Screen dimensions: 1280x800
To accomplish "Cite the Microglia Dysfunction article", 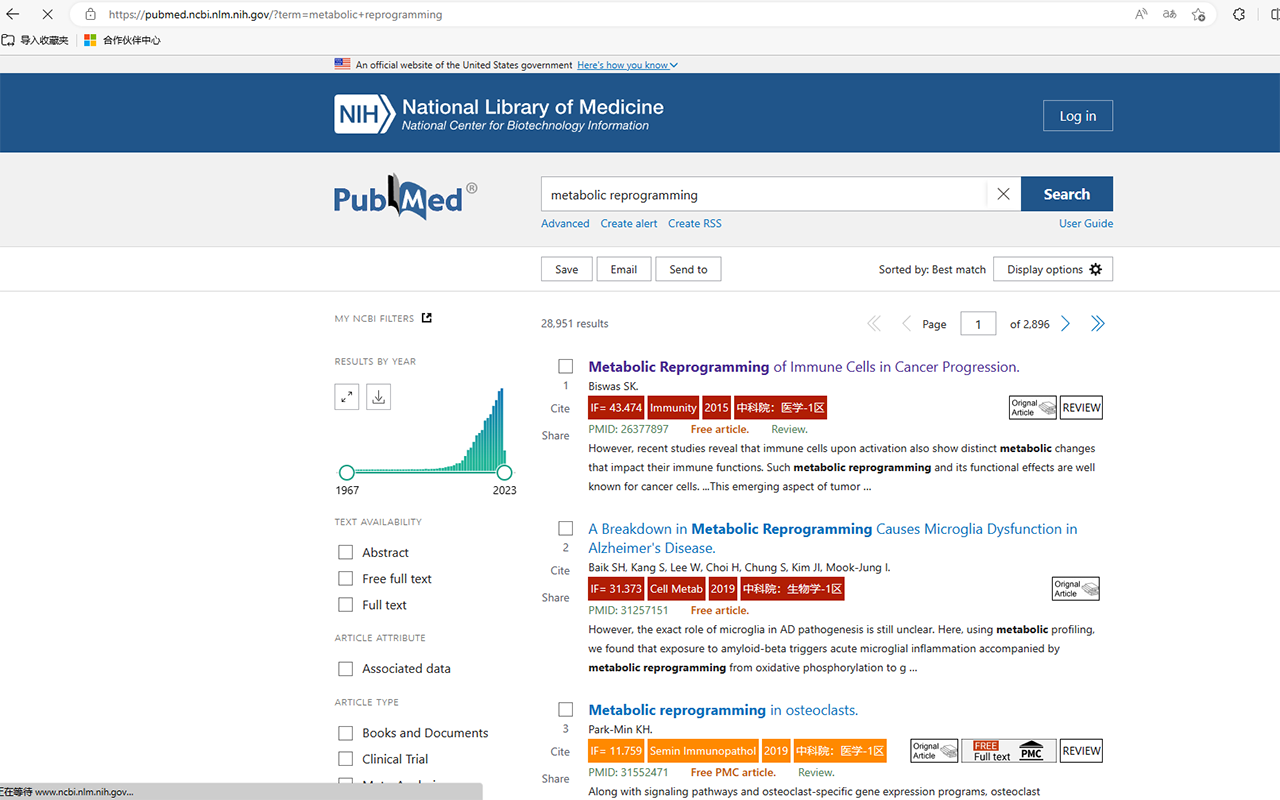I will (x=560, y=570).
